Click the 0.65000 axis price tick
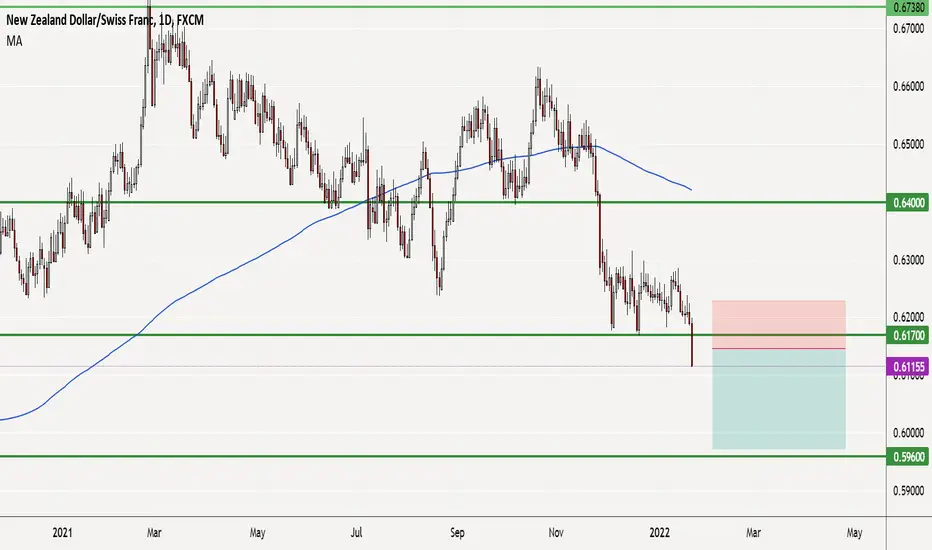The height and width of the screenshot is (550, 932). (x=909, y=144)
